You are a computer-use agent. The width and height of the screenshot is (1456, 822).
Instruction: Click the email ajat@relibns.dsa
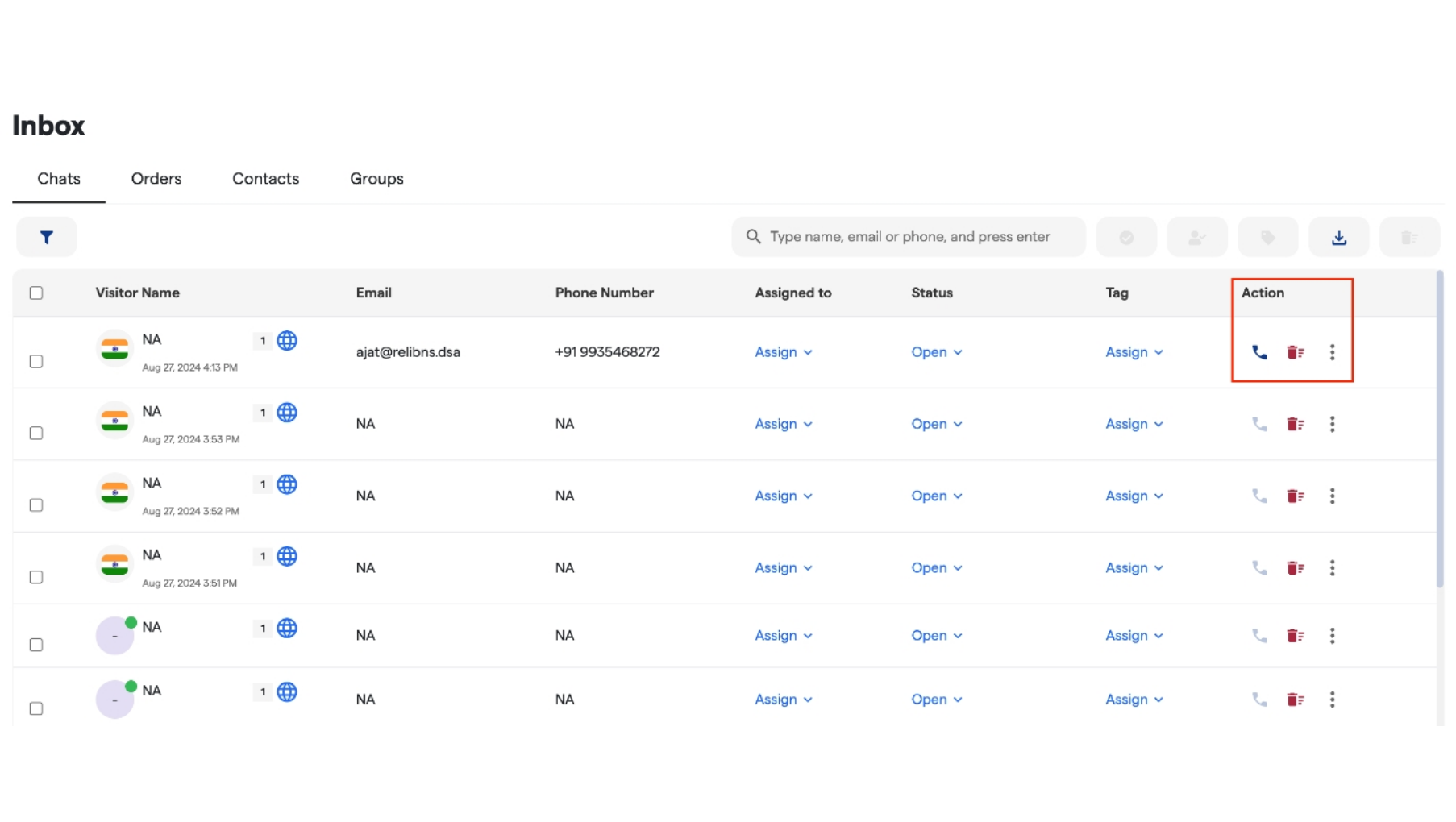[x=408, y=352]
